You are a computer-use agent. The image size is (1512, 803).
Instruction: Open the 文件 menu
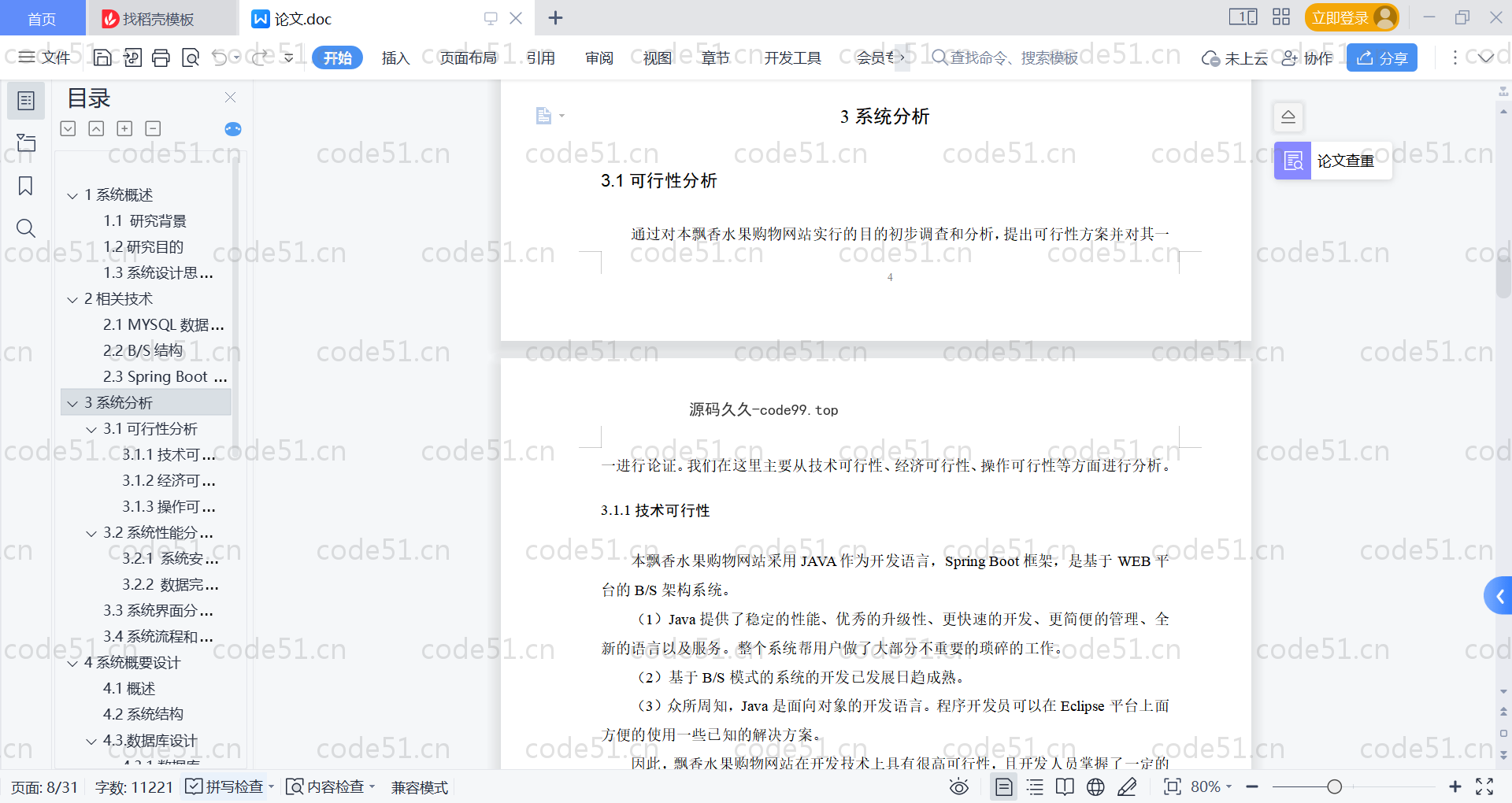45,57
